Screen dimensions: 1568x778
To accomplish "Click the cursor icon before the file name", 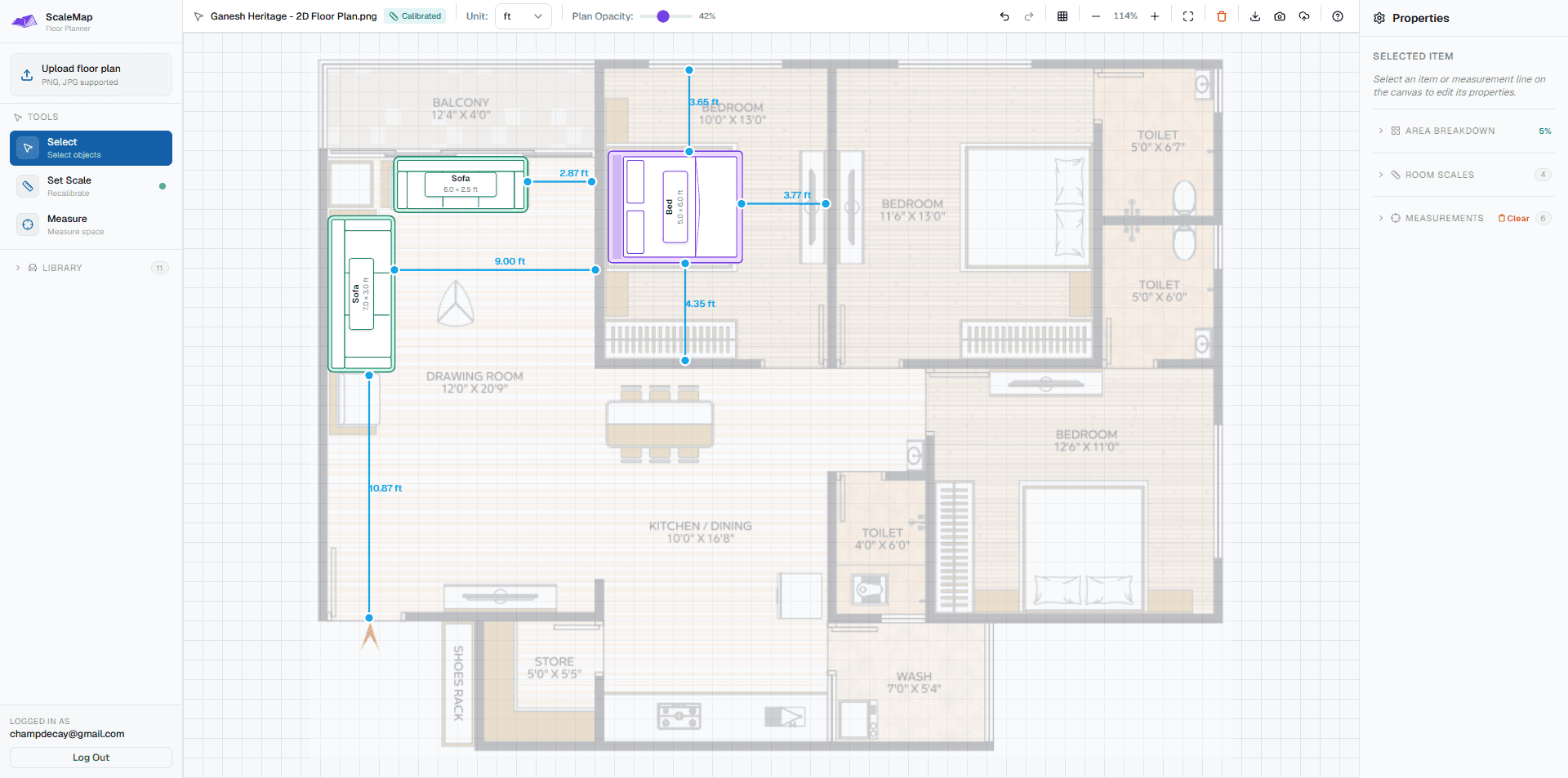I will [x=198, y=16].
